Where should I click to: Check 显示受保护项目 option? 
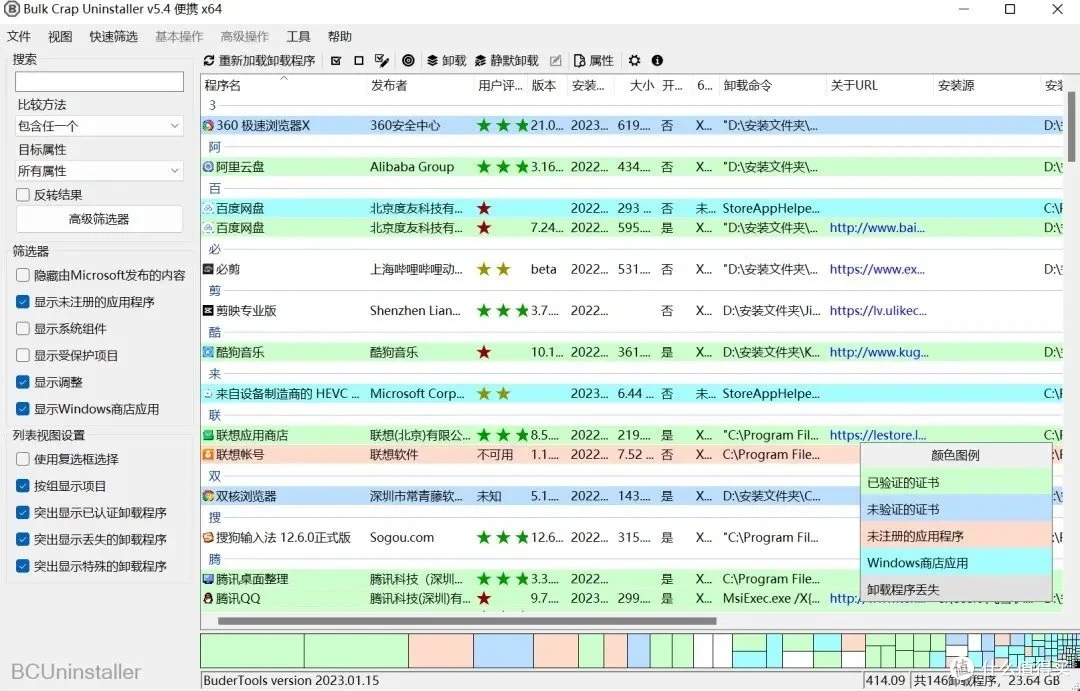click(x=23, y=355)
